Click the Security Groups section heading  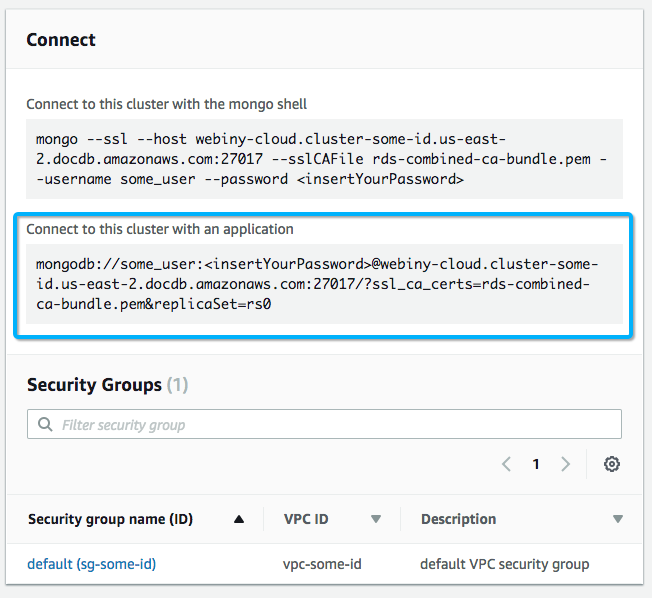point(94,385)
